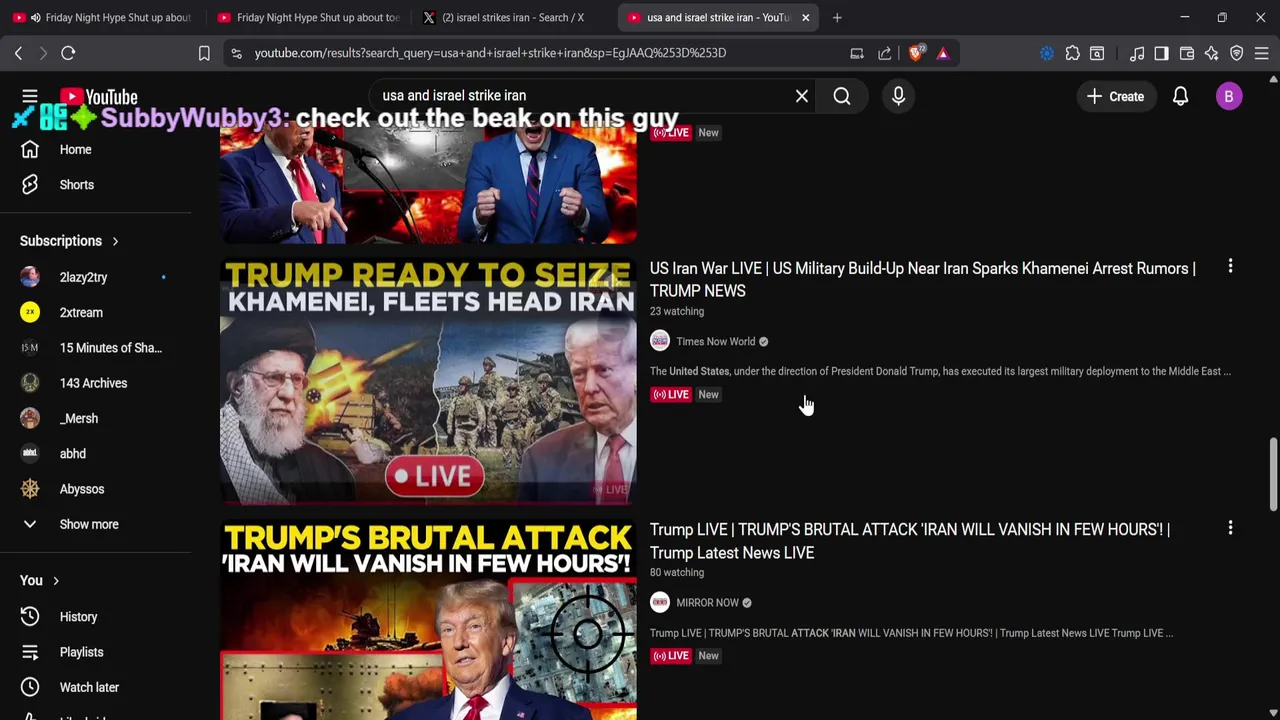This screenshot has height=720, width=1280.
Task: Start voice search with the microphone
Action: point(898,96)
